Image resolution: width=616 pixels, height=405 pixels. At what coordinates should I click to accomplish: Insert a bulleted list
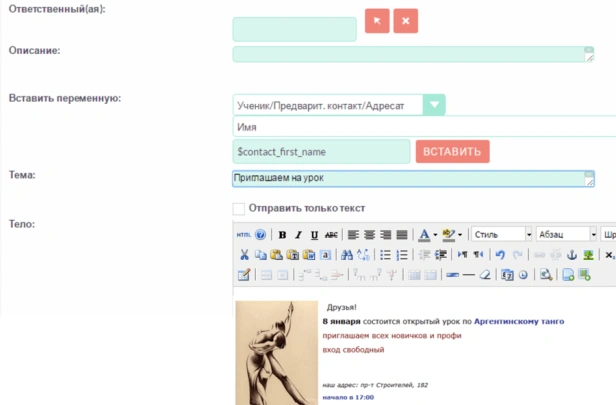coord(386,255)
